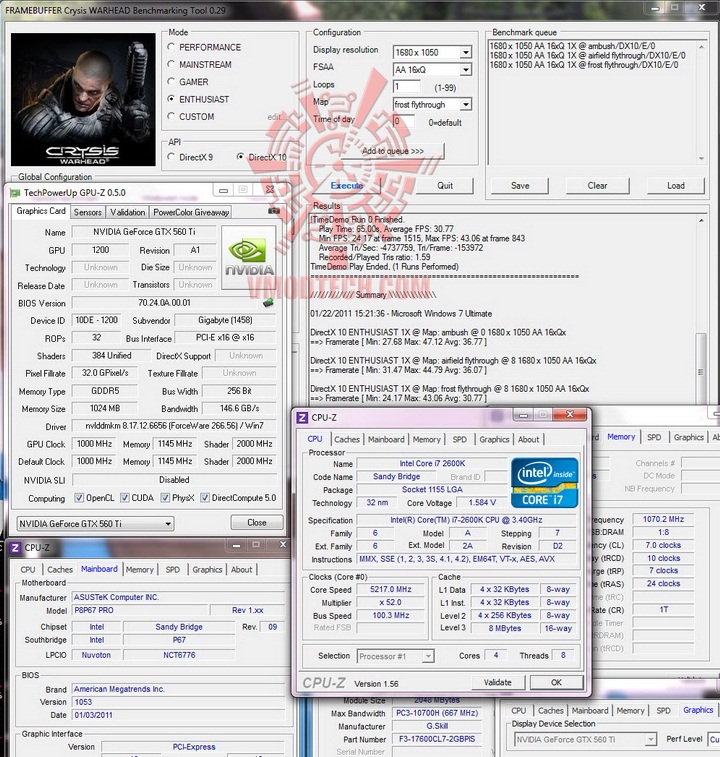This screenshot has height=757, width=720.
Task: Click the Save queue button
Action: (x=520, y=186)
